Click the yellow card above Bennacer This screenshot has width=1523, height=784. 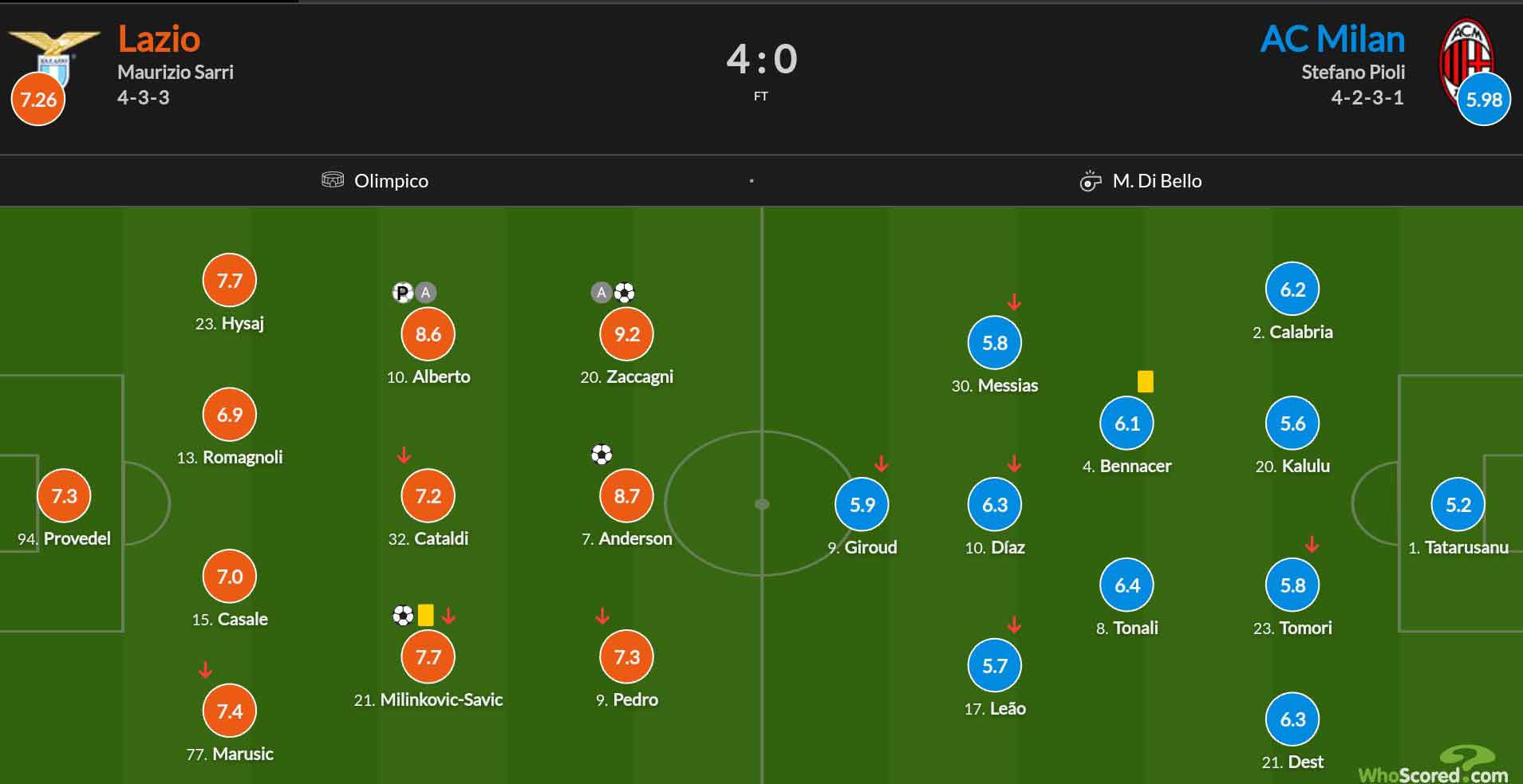click(1146, 381)
